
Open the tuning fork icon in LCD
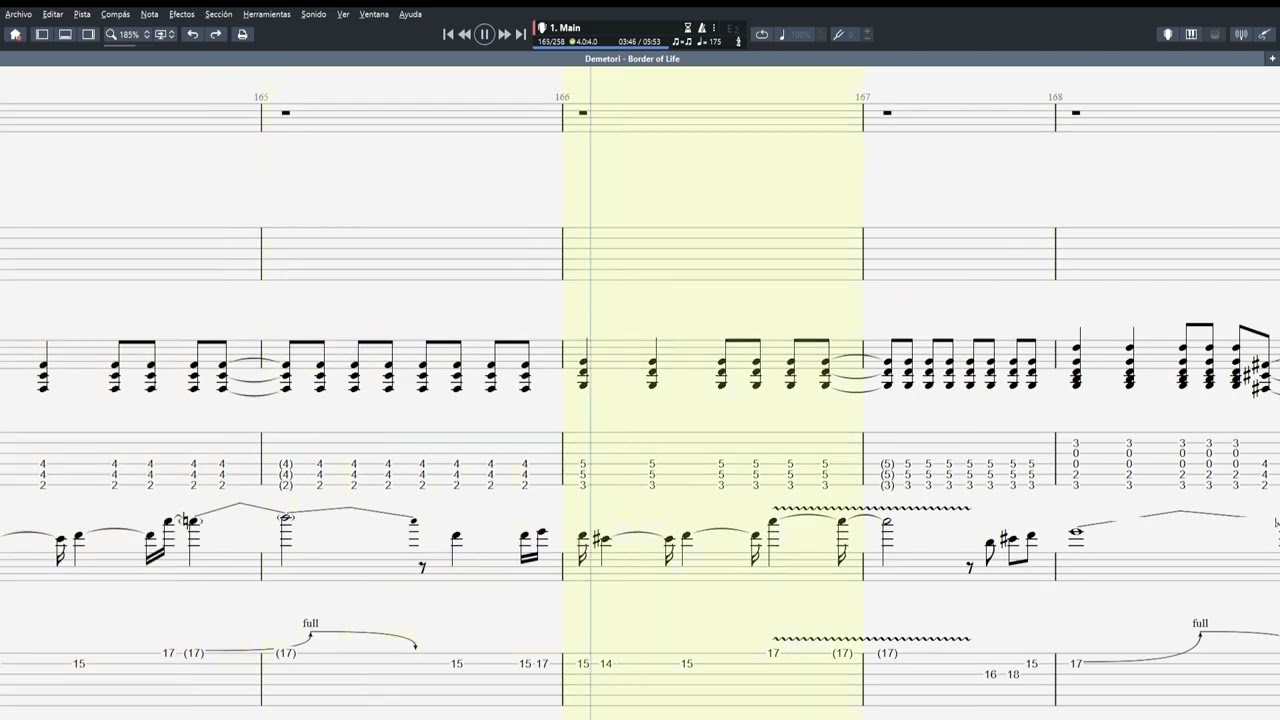click(739, 41)
